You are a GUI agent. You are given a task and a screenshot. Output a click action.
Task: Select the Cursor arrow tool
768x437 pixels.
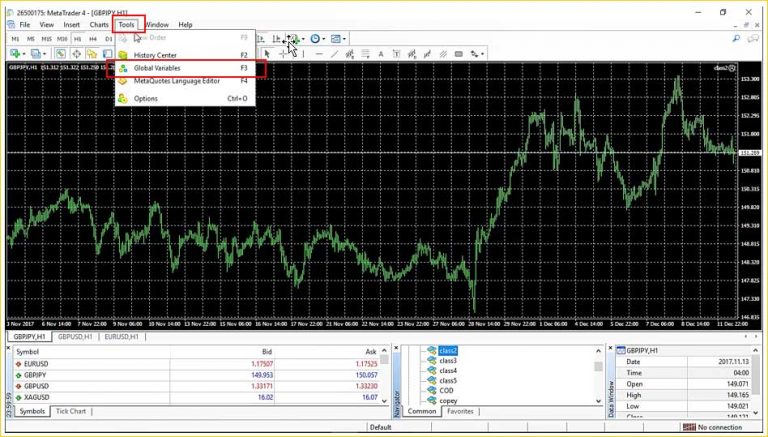click(x=267, y=54)
